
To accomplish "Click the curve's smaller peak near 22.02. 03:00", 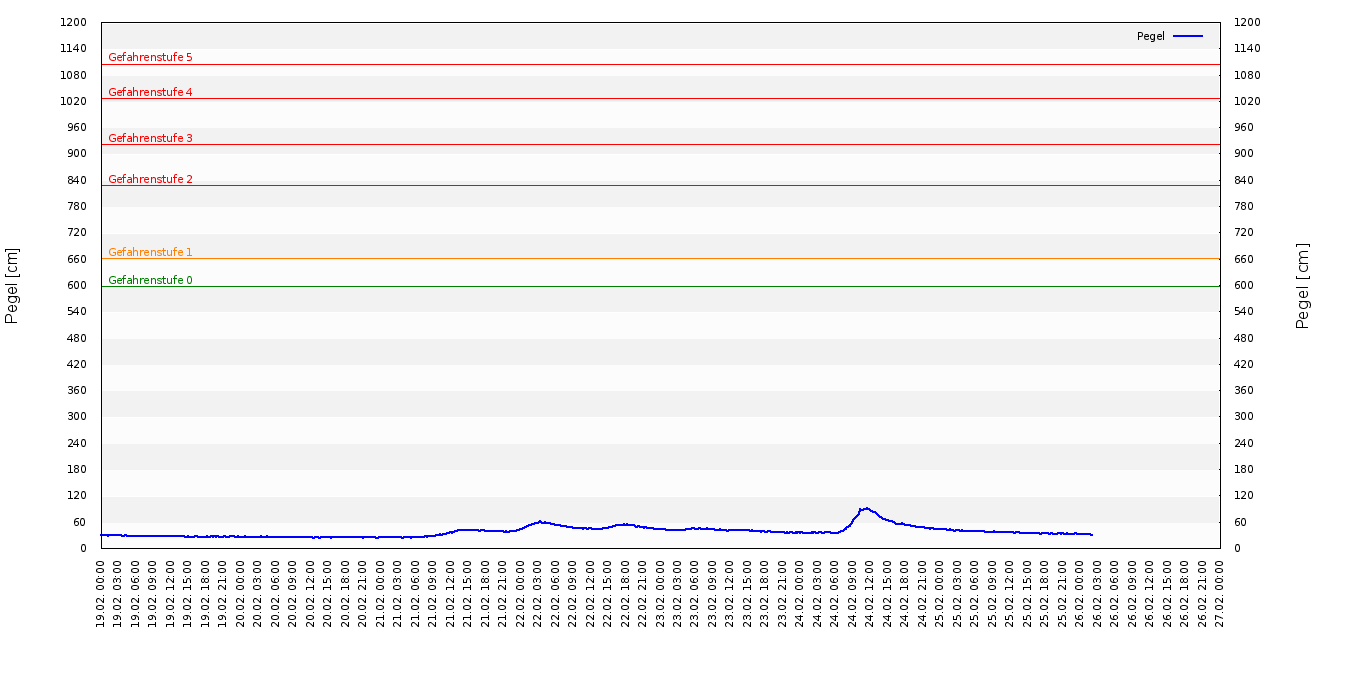I will (540, 521).
